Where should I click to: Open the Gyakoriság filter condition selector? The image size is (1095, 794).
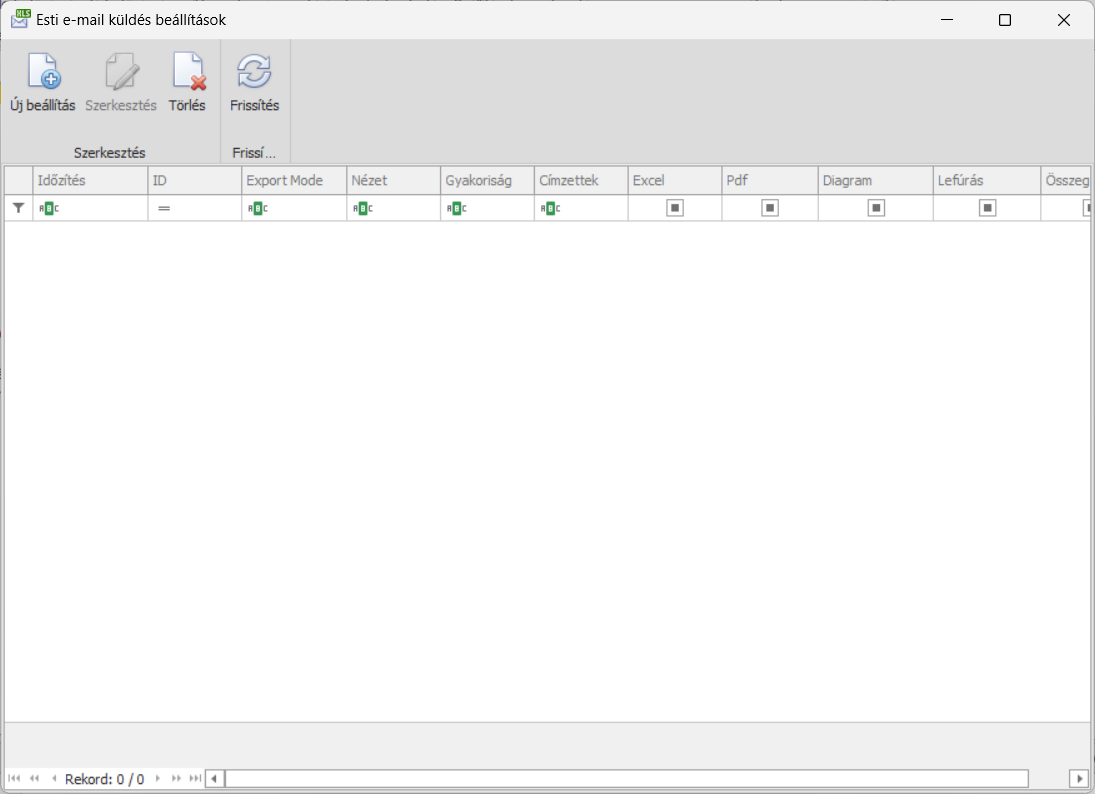pyautogui.click(x=456, y=208)
